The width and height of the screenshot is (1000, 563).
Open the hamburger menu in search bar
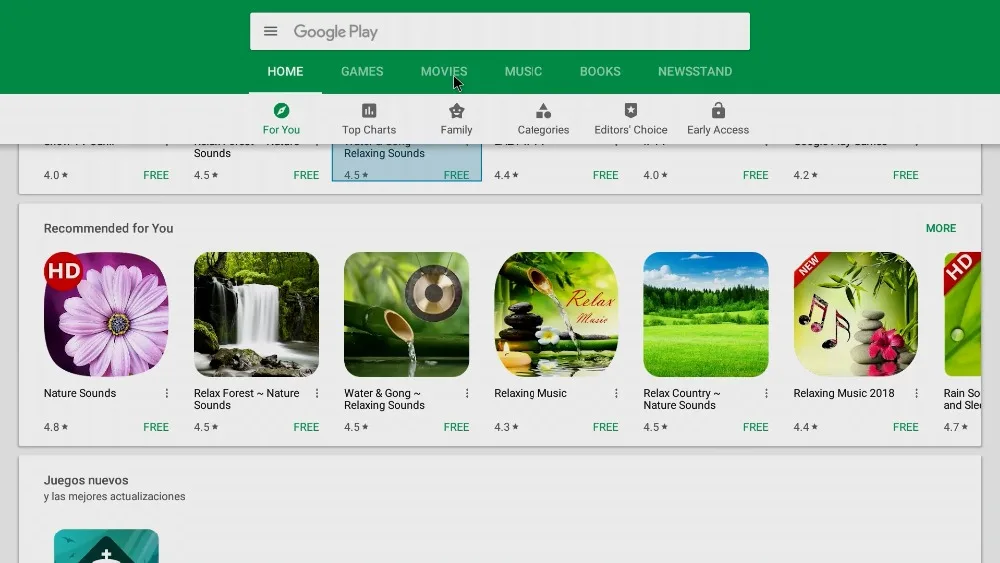[270, 31]
